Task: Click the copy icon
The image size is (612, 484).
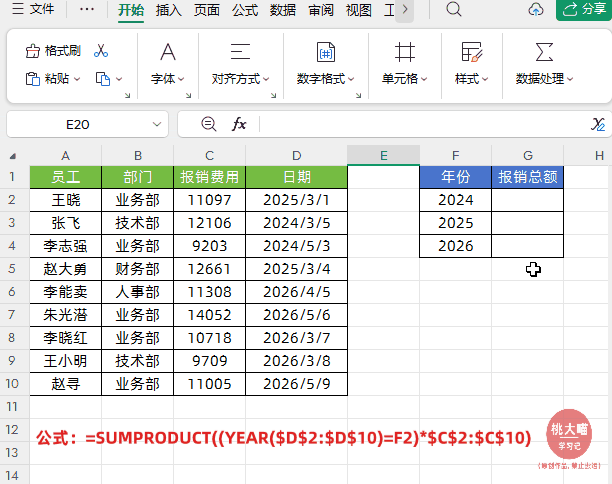Action: [103, 79]
